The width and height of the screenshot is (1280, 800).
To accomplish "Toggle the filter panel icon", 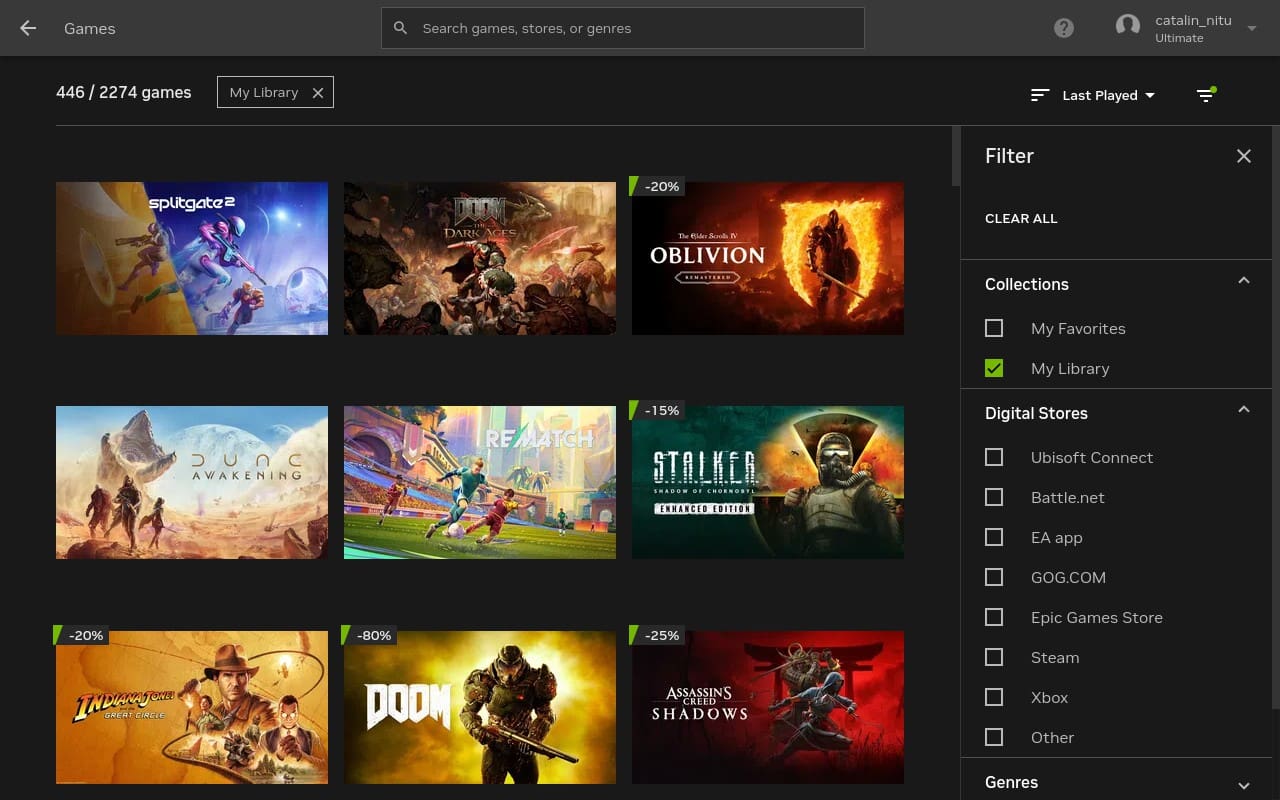I will coord(1206,95).
